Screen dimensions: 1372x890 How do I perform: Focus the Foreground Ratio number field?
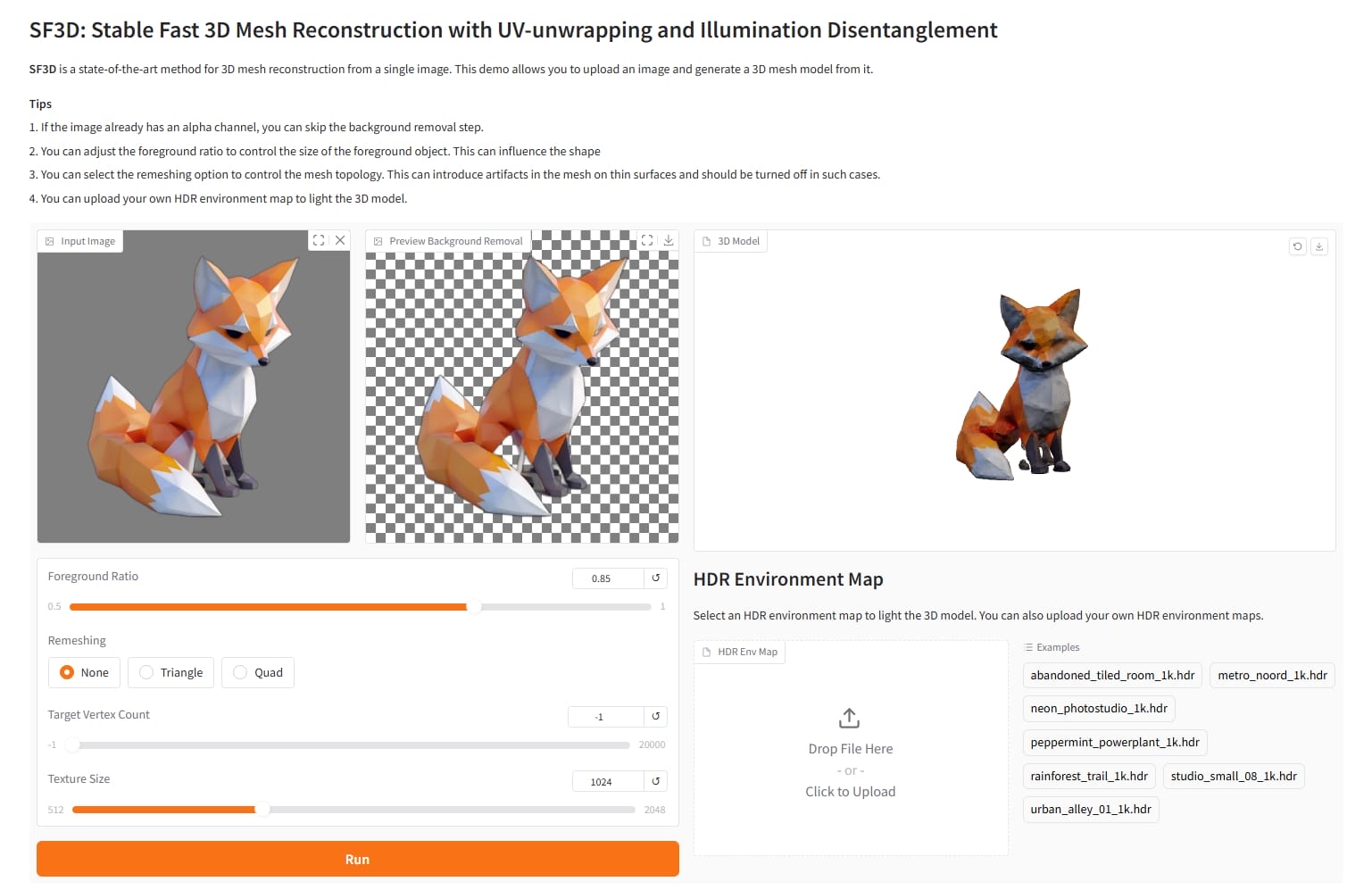[x=607, y=578]
